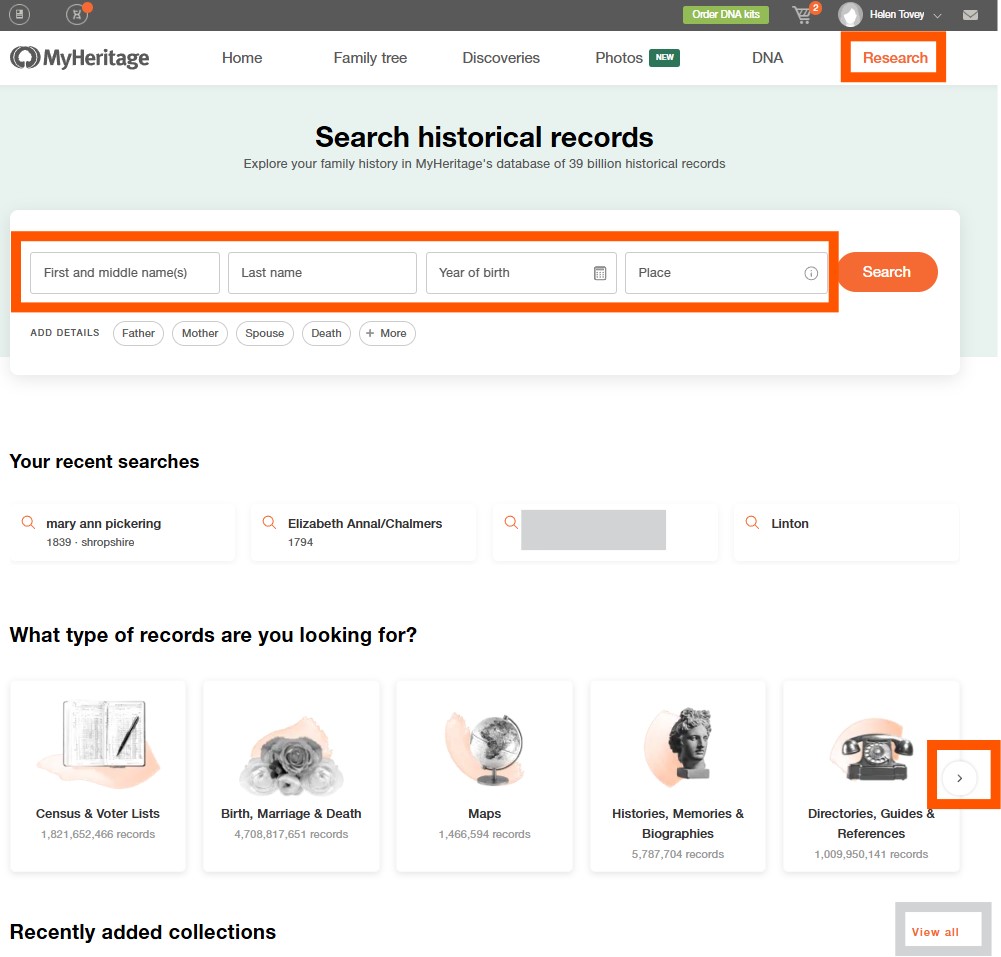The image size is (1001, 957).
Task: Click the notification icon with orange dot
Action: pyautogui.click(x=77, y=15)
